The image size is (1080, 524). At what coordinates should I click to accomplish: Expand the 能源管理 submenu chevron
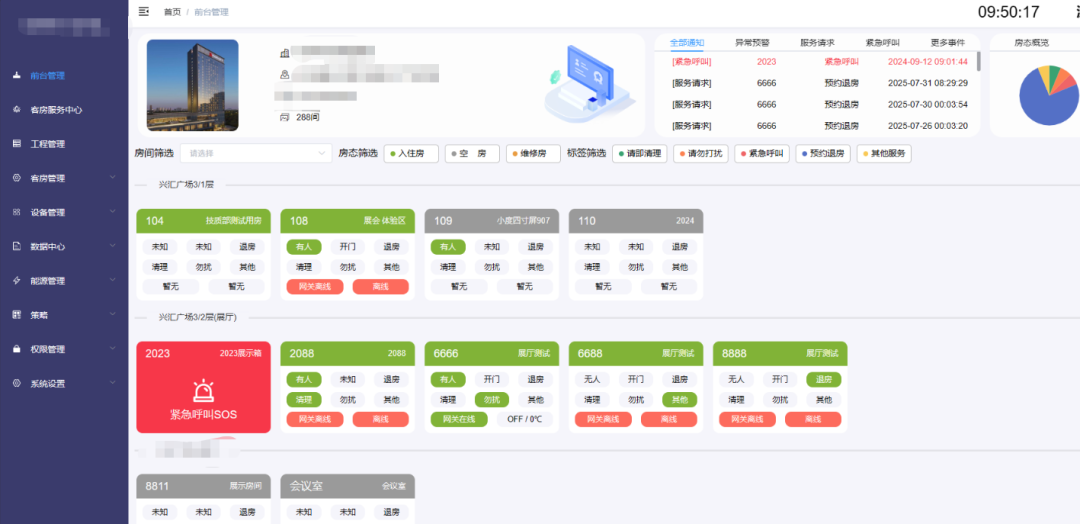(x=113, y=280)
